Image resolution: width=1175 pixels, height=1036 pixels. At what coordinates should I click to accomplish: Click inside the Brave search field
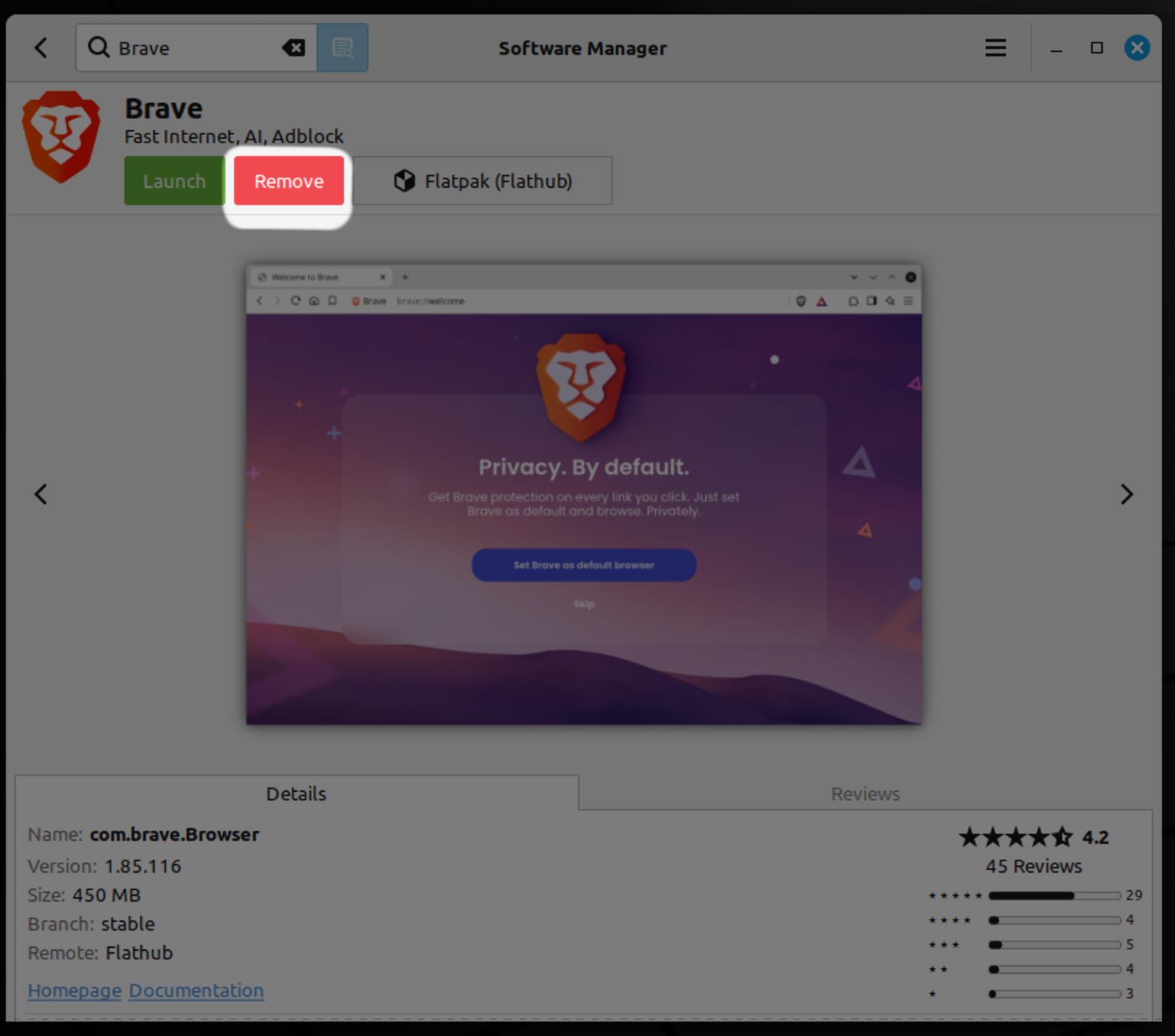(x=195, y=48)
